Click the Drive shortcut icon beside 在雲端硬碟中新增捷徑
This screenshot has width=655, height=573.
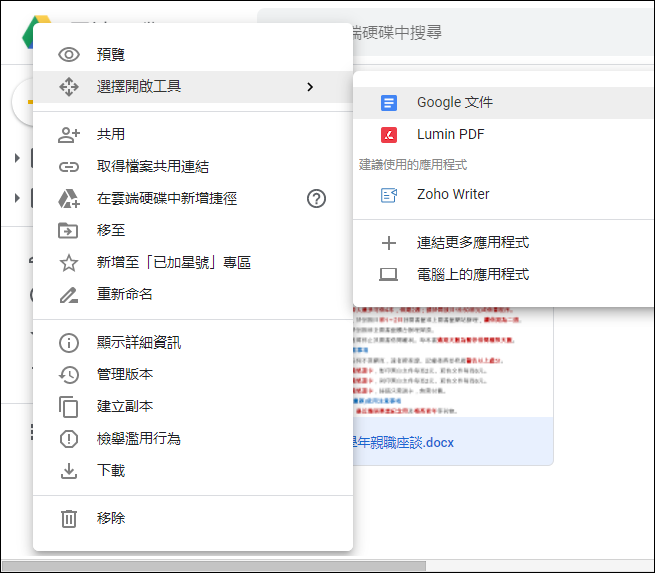(x=69, y=199)
